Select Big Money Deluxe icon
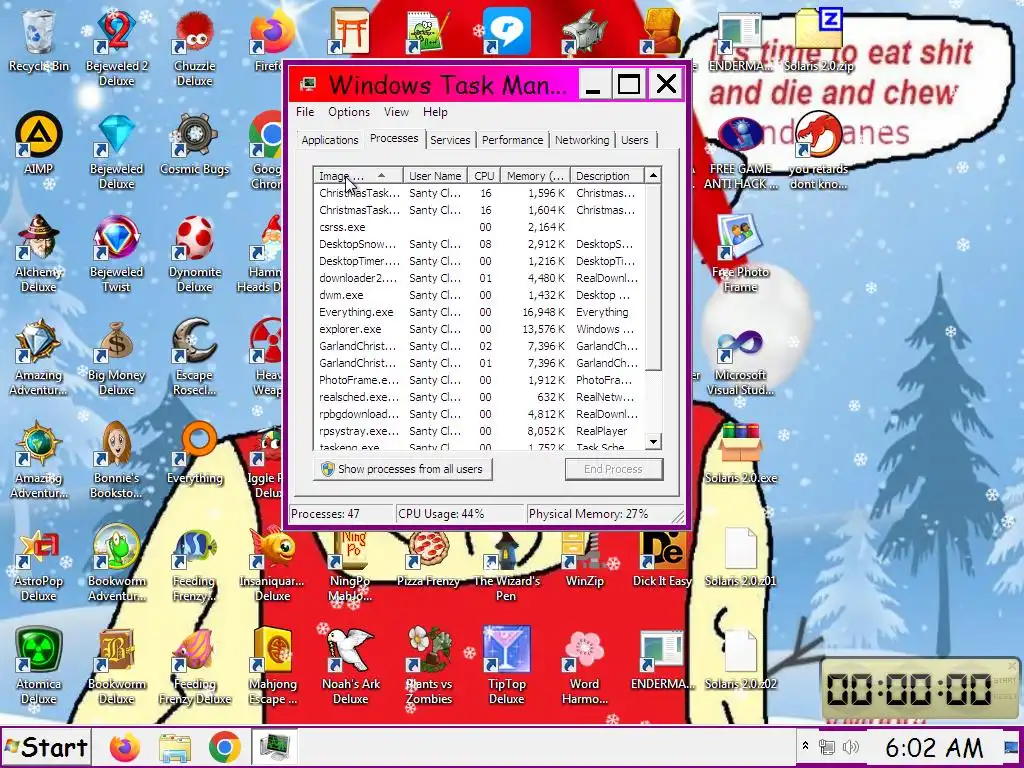This screenshot has width=1024, height=768. point(116,357)
